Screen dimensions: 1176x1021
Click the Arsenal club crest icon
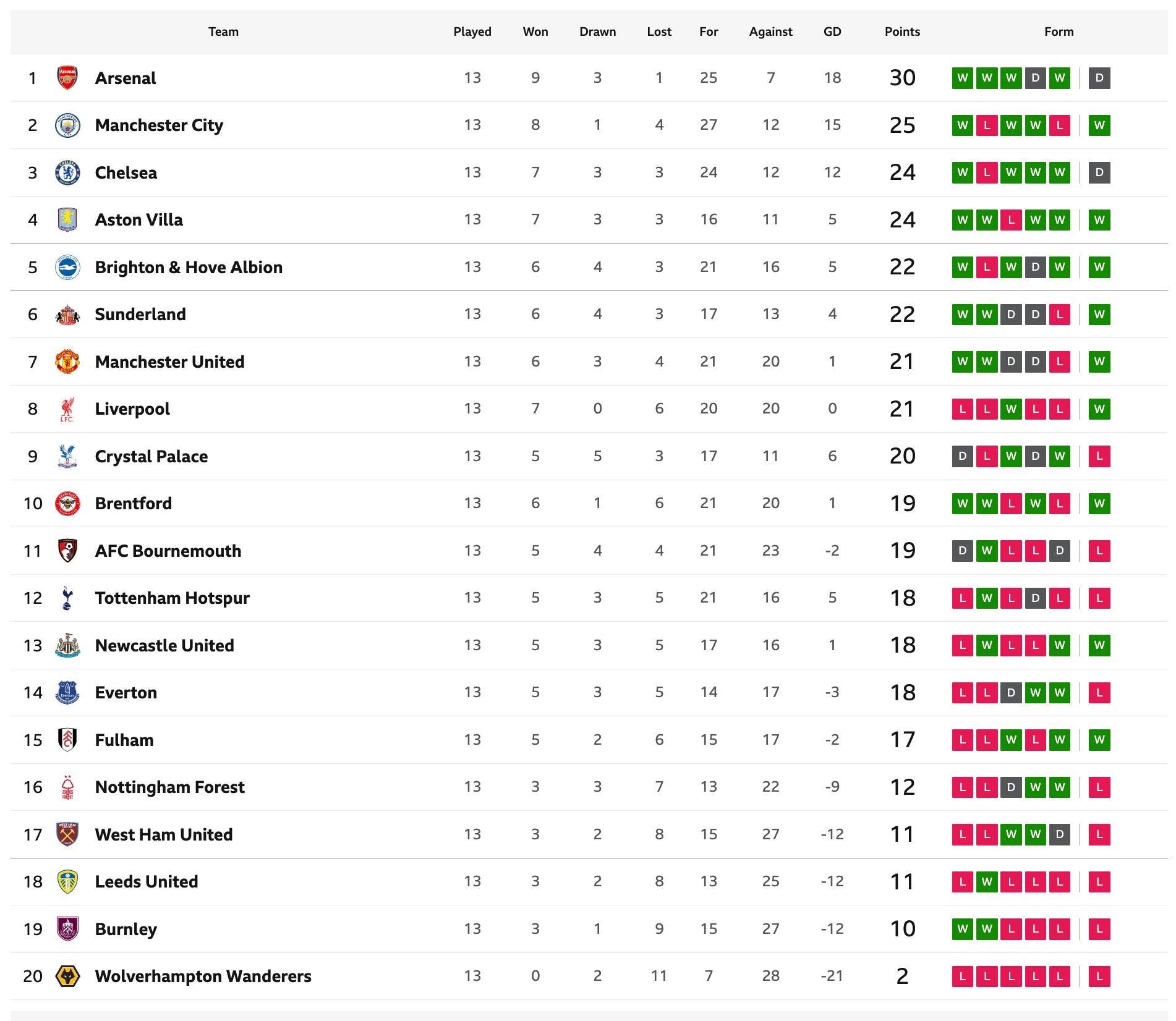coord(67,78)
